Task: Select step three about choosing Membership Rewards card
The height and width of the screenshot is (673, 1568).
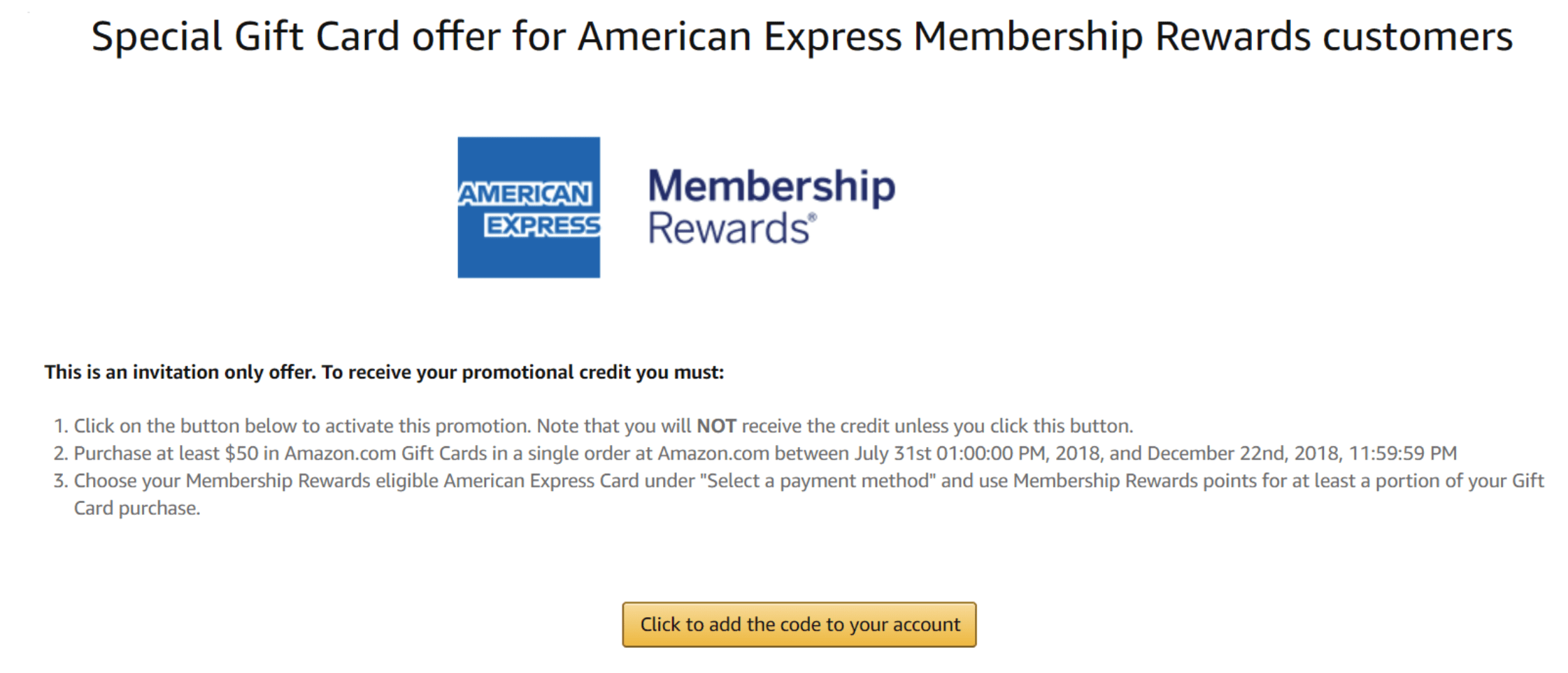Action: pyautogui.click(x=799, y=494)
